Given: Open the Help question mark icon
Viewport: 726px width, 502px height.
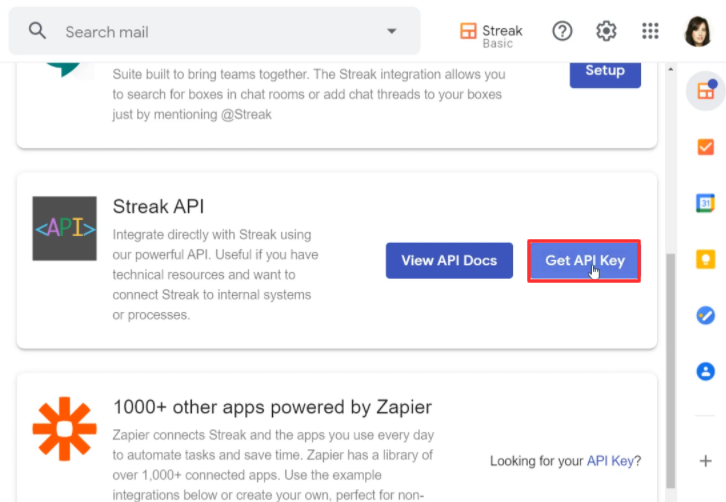Looking at the screenshot, I should (562, 31).
